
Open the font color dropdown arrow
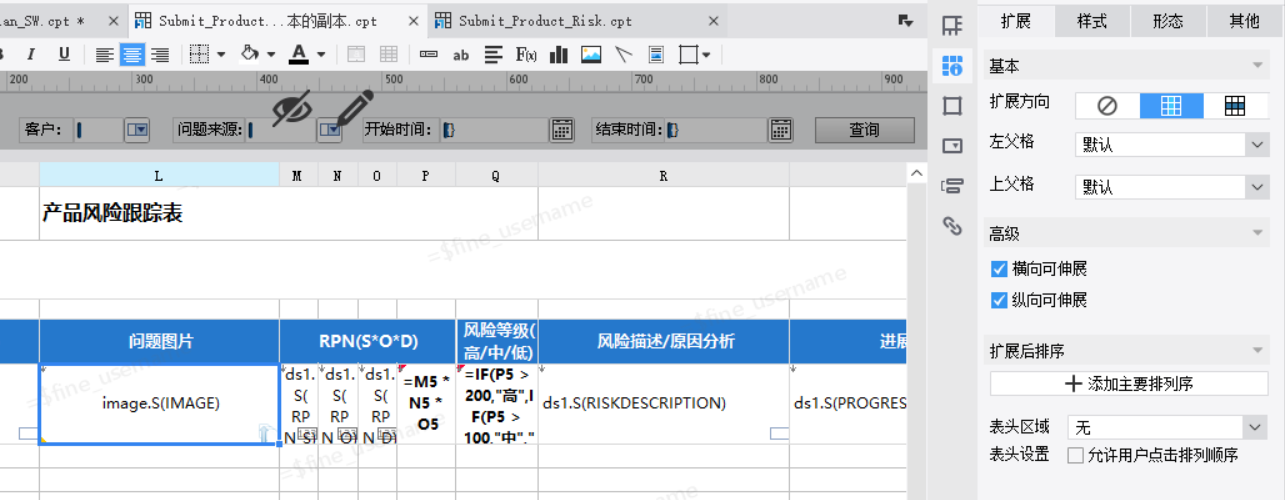[x=321, y=55]
